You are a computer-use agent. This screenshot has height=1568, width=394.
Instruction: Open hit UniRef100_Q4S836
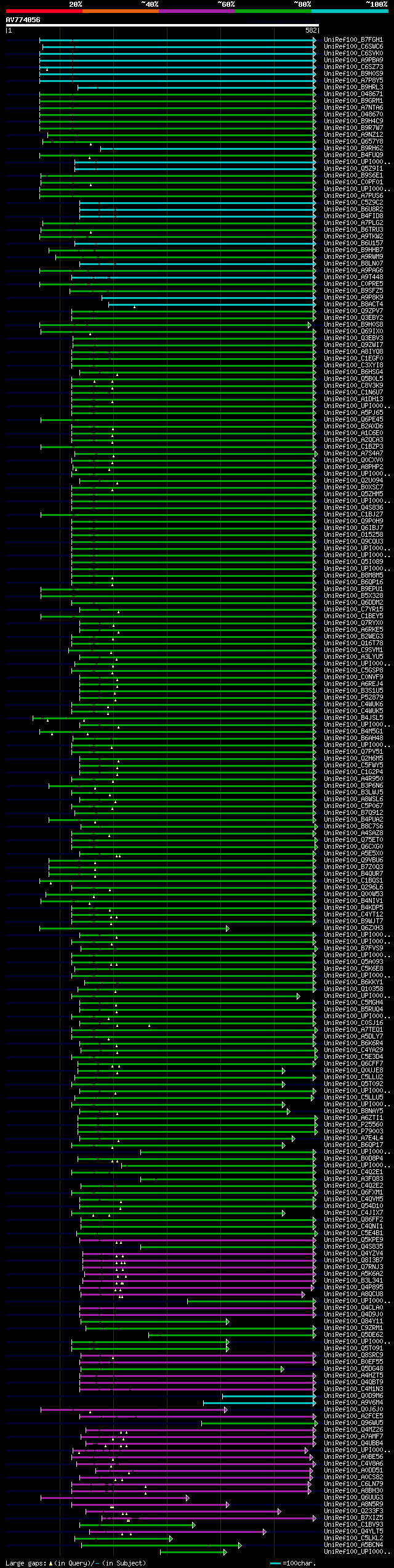tap(353, 508)
